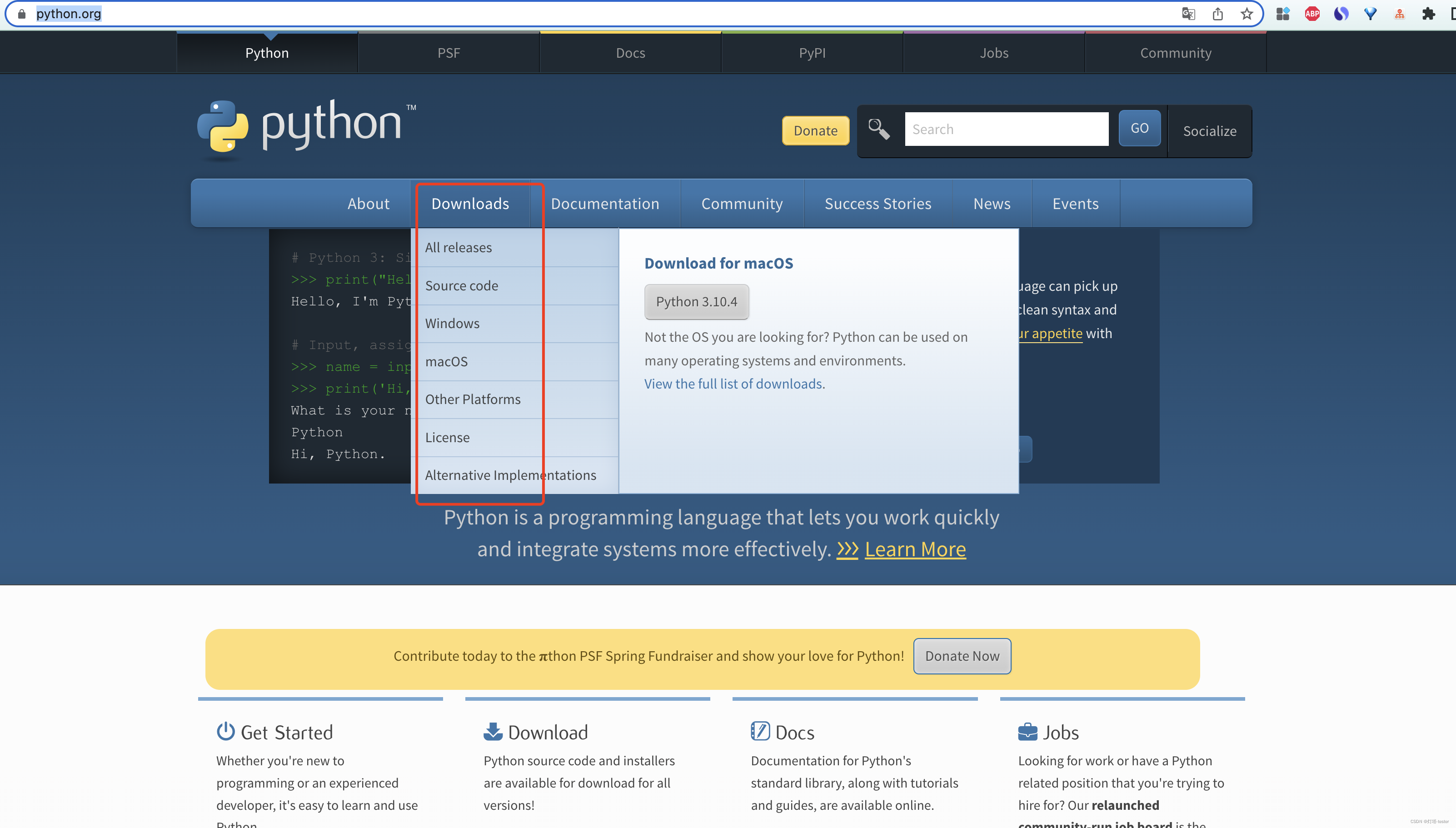Screen dimensions: 1456x828
Task: Open View the full list of downloads link
Action: tap(733, 384)
